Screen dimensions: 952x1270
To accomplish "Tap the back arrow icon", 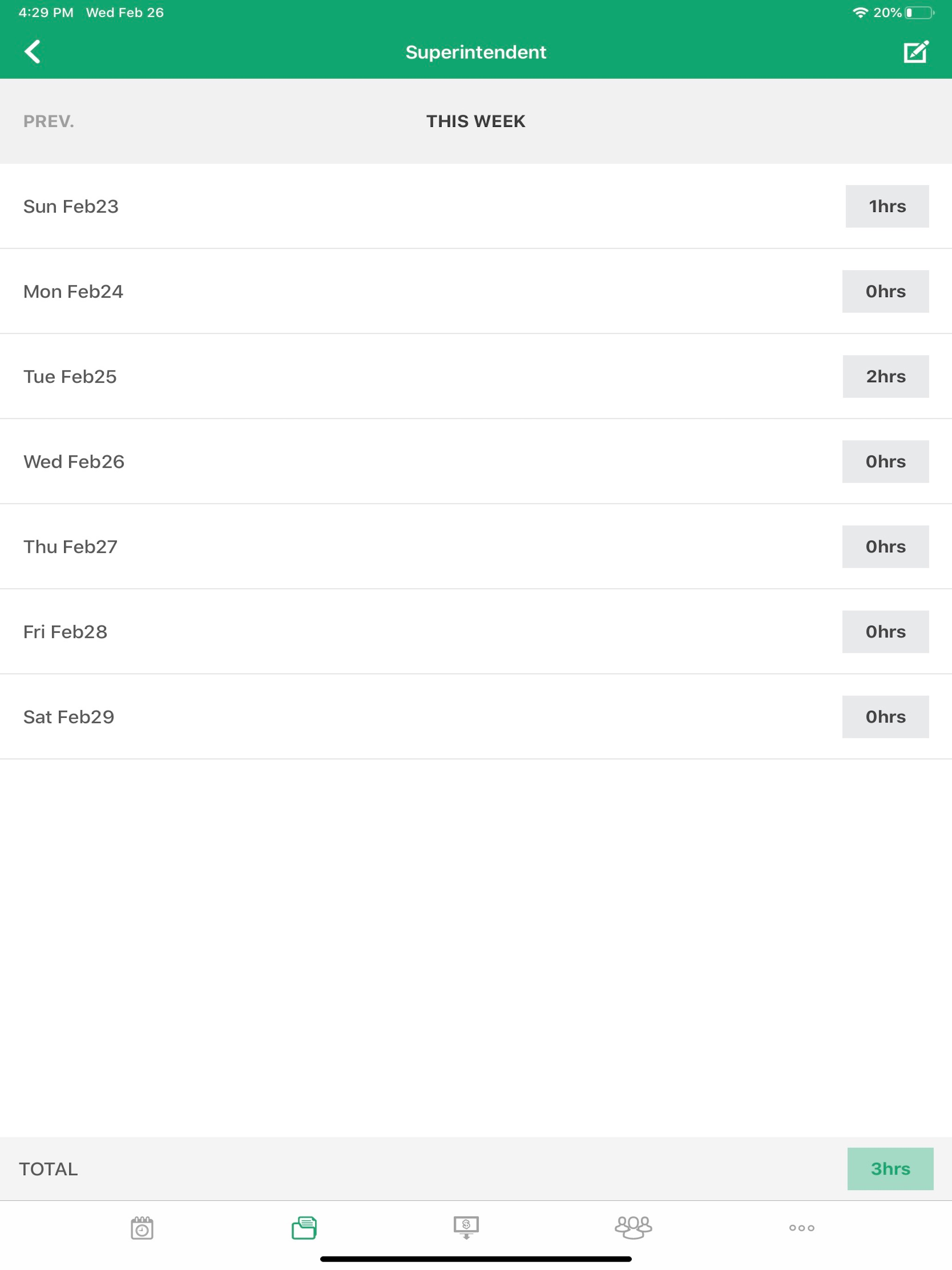I will coord(32,52).
